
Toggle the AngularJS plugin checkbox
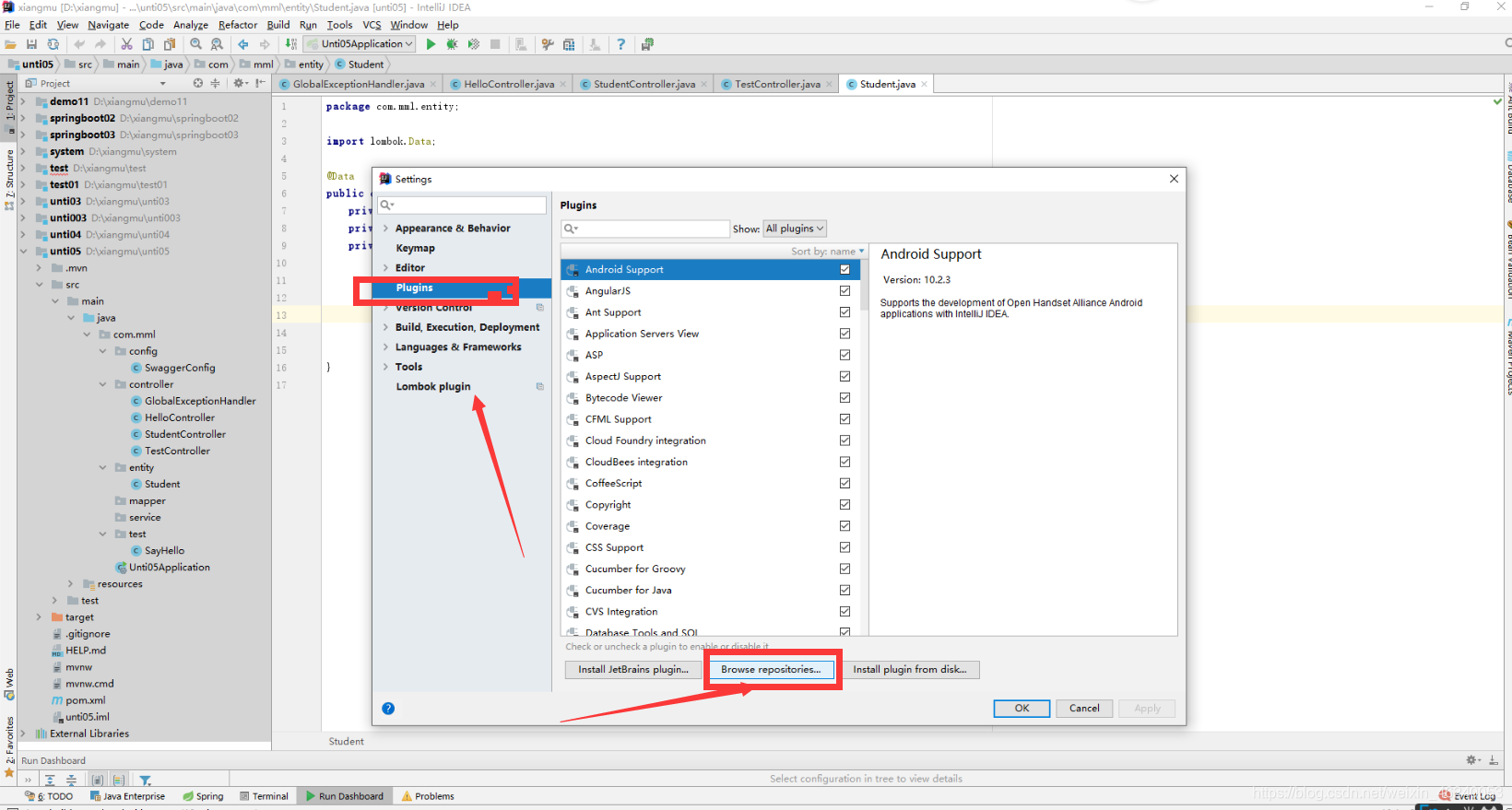click(x=845, y=290)
